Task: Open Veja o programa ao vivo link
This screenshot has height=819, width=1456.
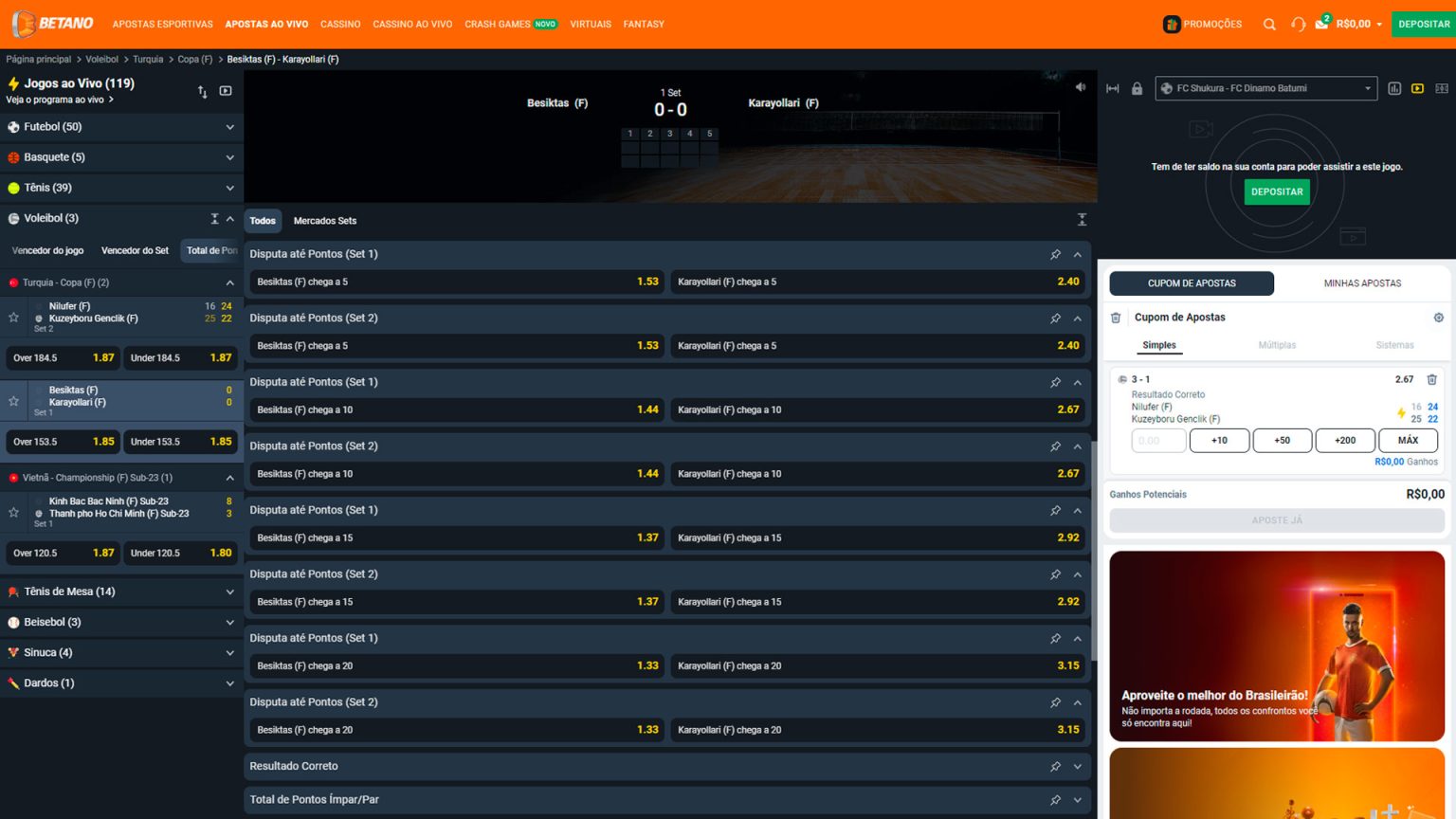Action: click(x=59, y=100)
